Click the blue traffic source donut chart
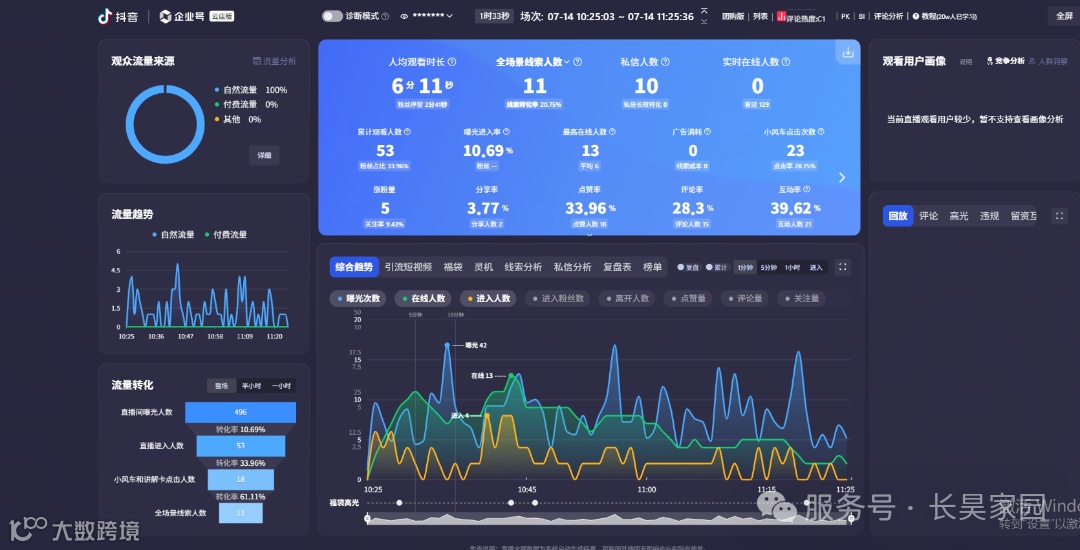 click(x=165, y=125)
